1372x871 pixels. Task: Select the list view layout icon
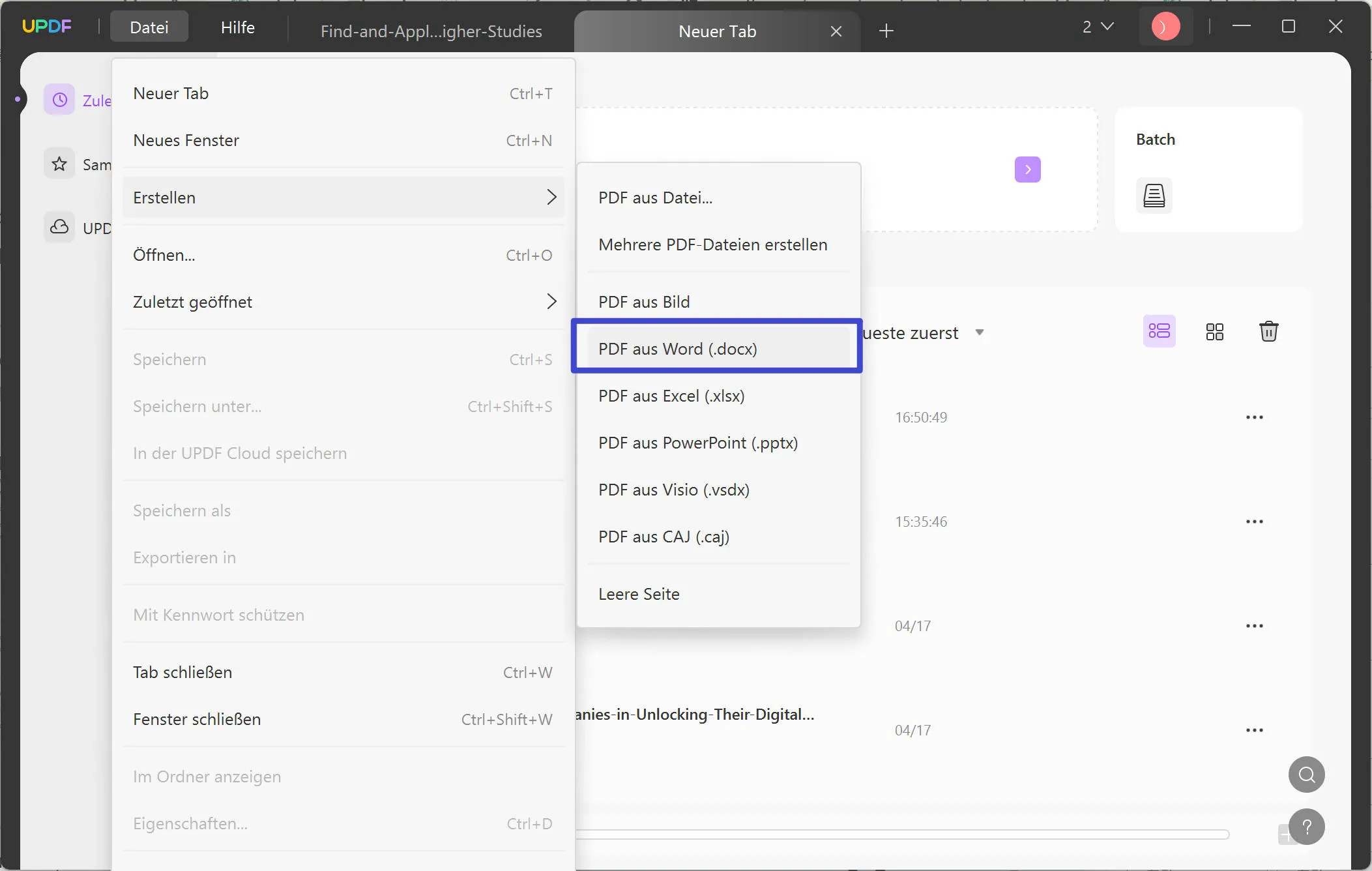point(1159,331)
